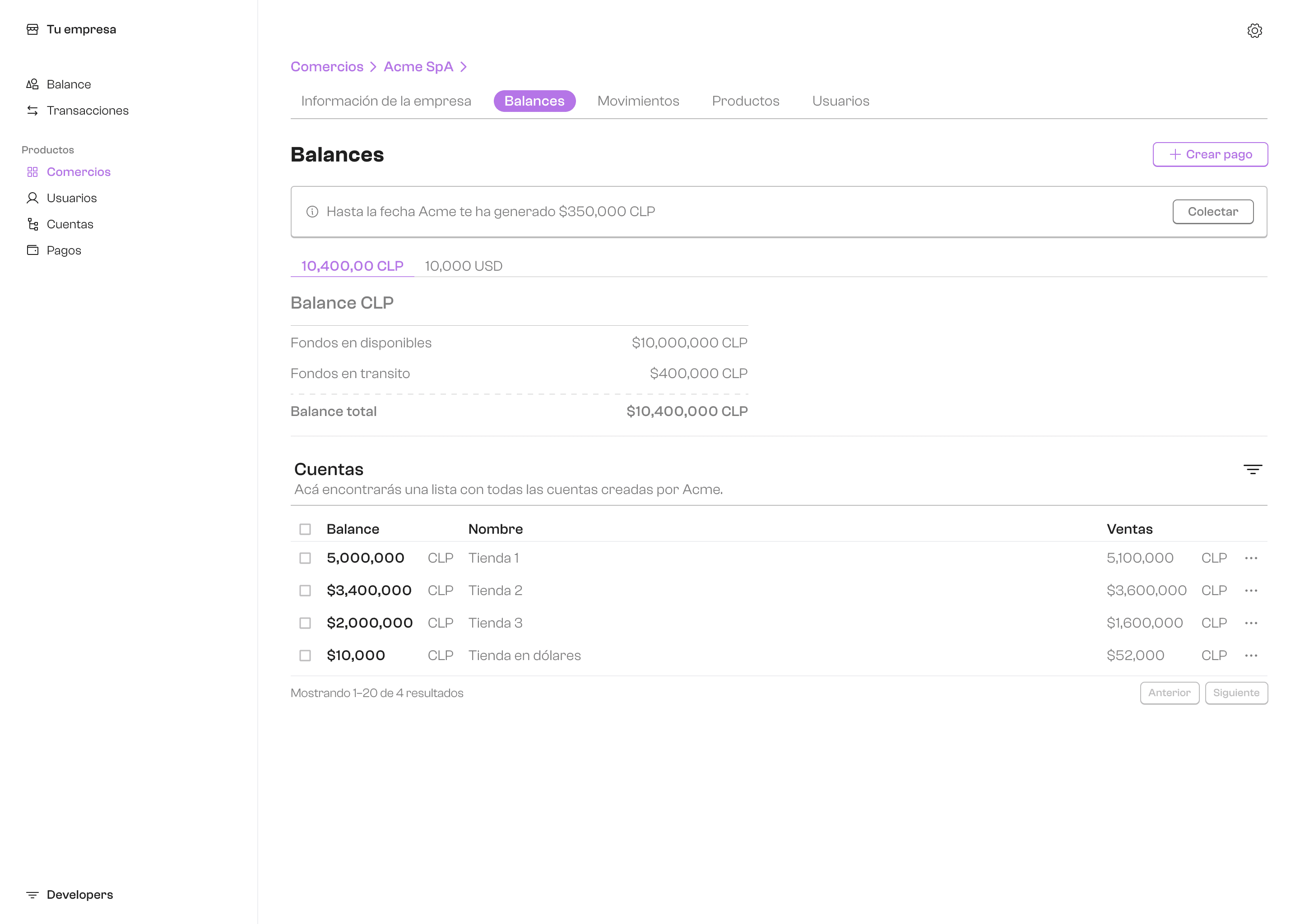Viewport: 1300px width, 924px height.
Task: Click the Balance sidebar icon
Action: click(x=32, y=84)
